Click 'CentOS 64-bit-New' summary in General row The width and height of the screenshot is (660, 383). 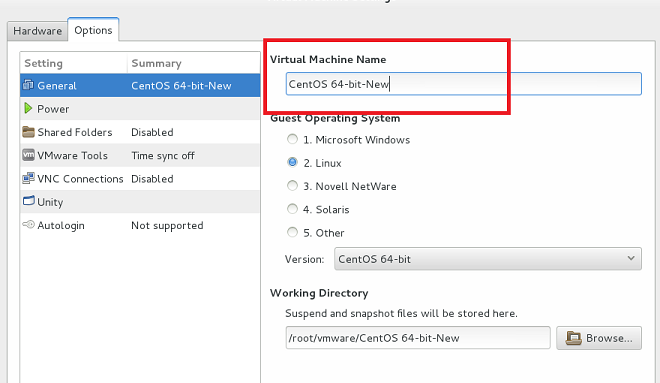click(x=181, y=86)
